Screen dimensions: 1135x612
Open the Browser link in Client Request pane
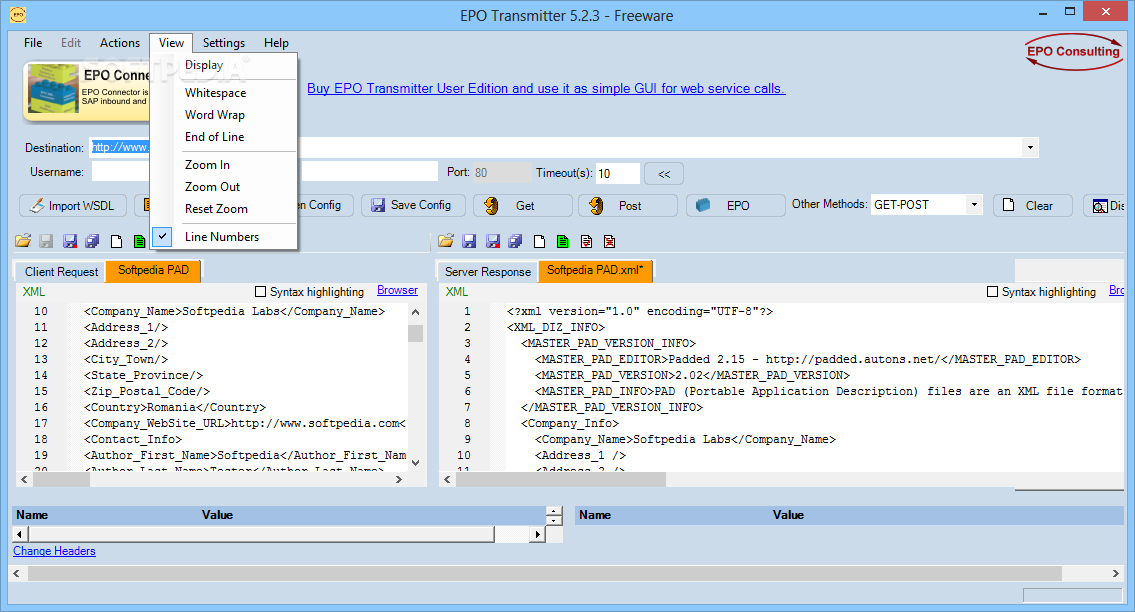pyautogui.click(x=397, y=290)
